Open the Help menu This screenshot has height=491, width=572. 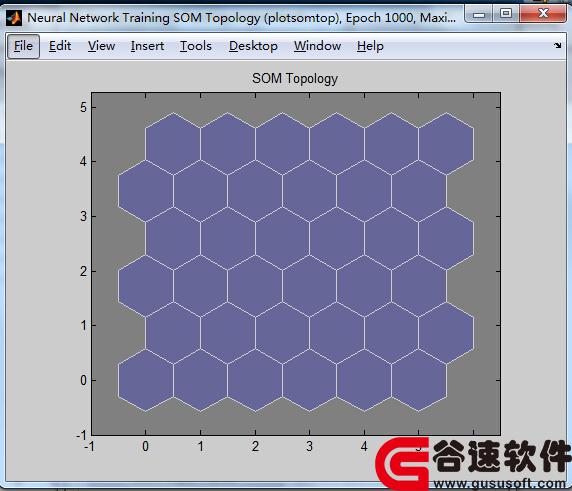point(370,46)
